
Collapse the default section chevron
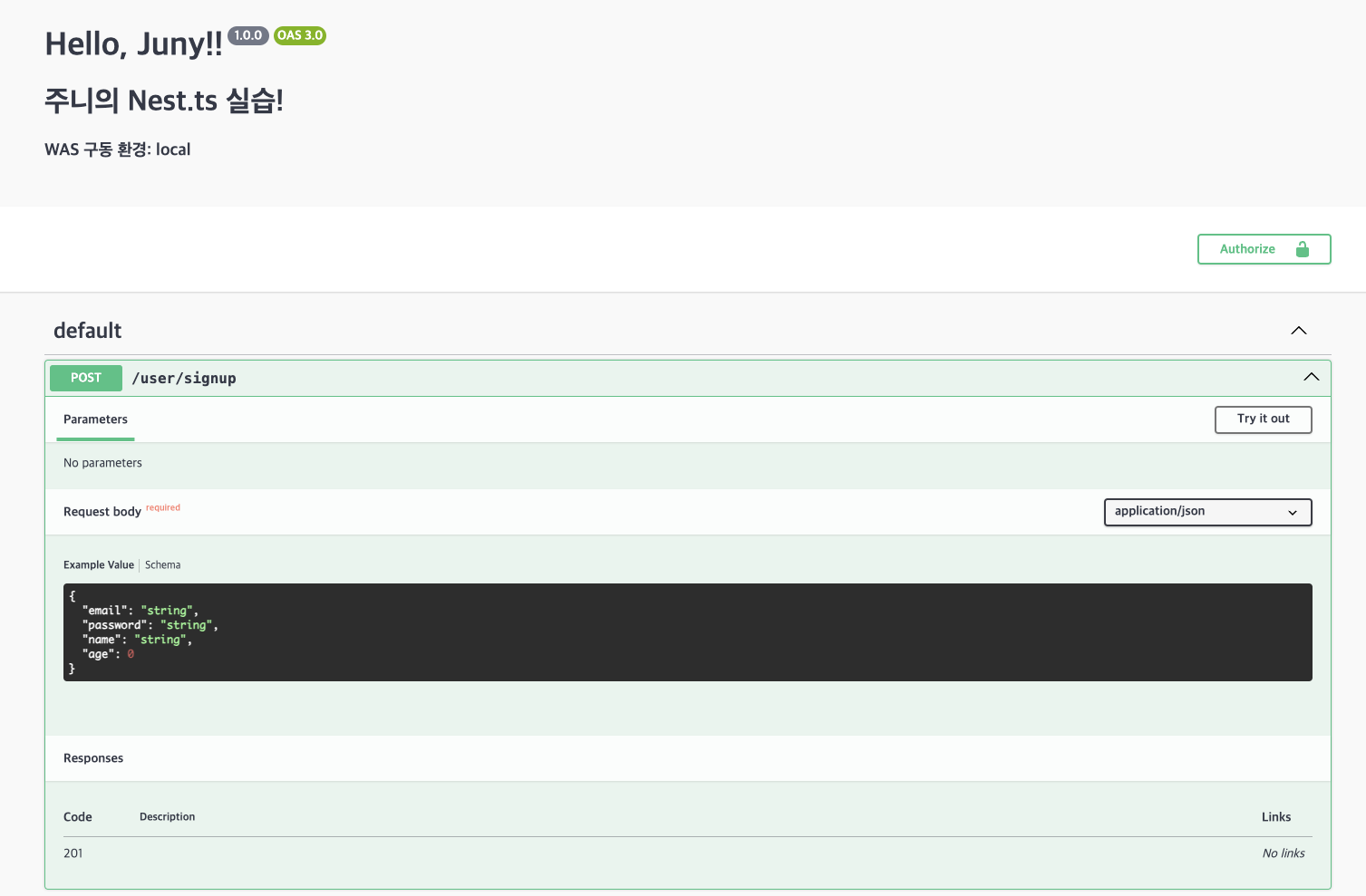(1299, 331)
